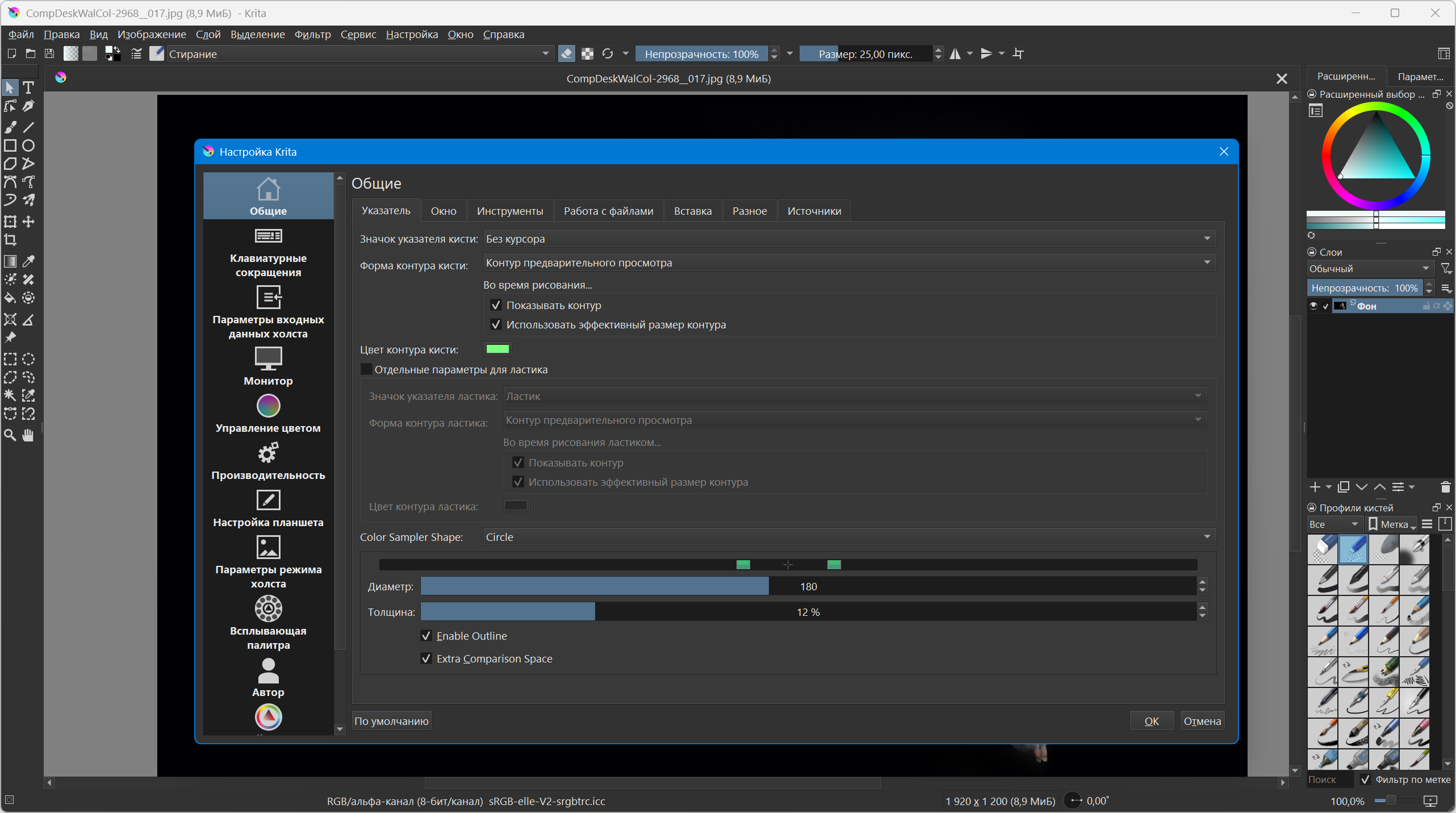
Task: Select the Text tool in toolbox
Action: click(28, 87)
